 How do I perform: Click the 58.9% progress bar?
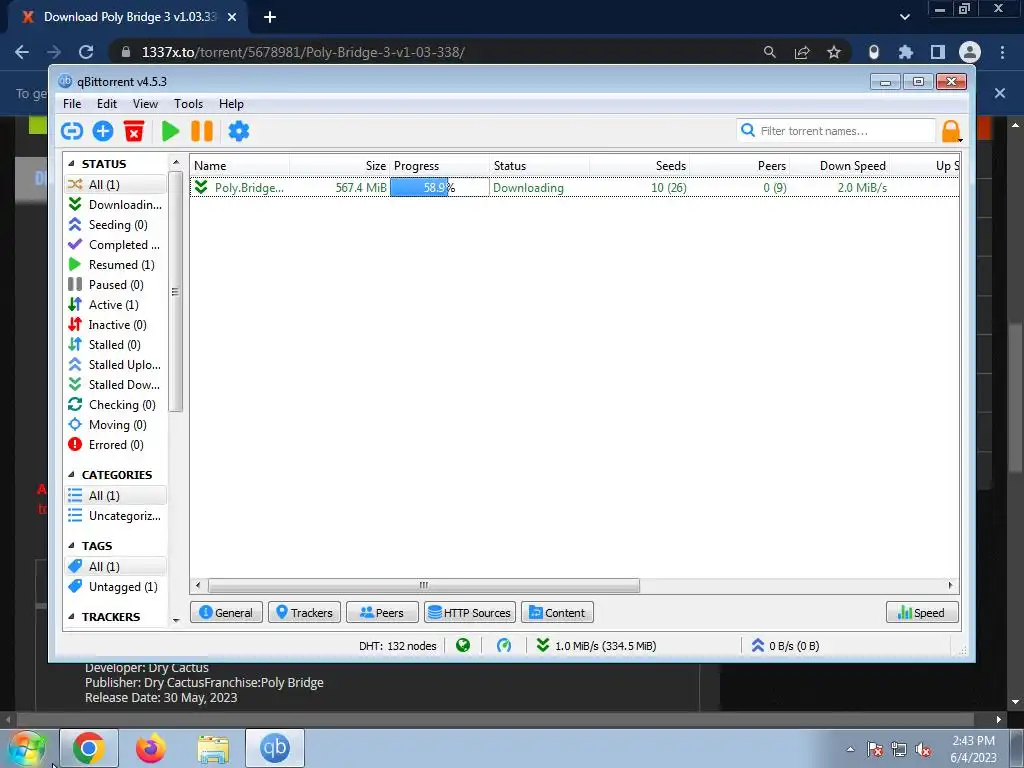pos(439,187)
